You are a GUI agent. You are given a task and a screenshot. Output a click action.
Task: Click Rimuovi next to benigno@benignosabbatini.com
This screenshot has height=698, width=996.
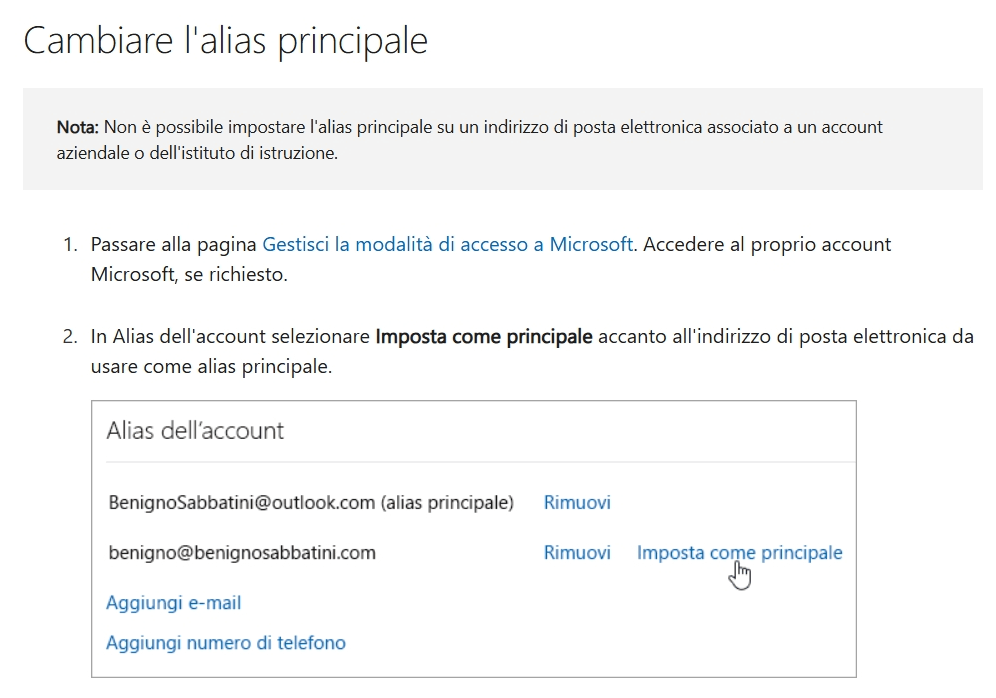(577, 553)
